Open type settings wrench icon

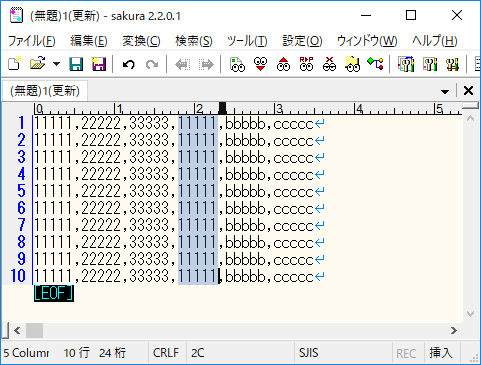[430, 64]
